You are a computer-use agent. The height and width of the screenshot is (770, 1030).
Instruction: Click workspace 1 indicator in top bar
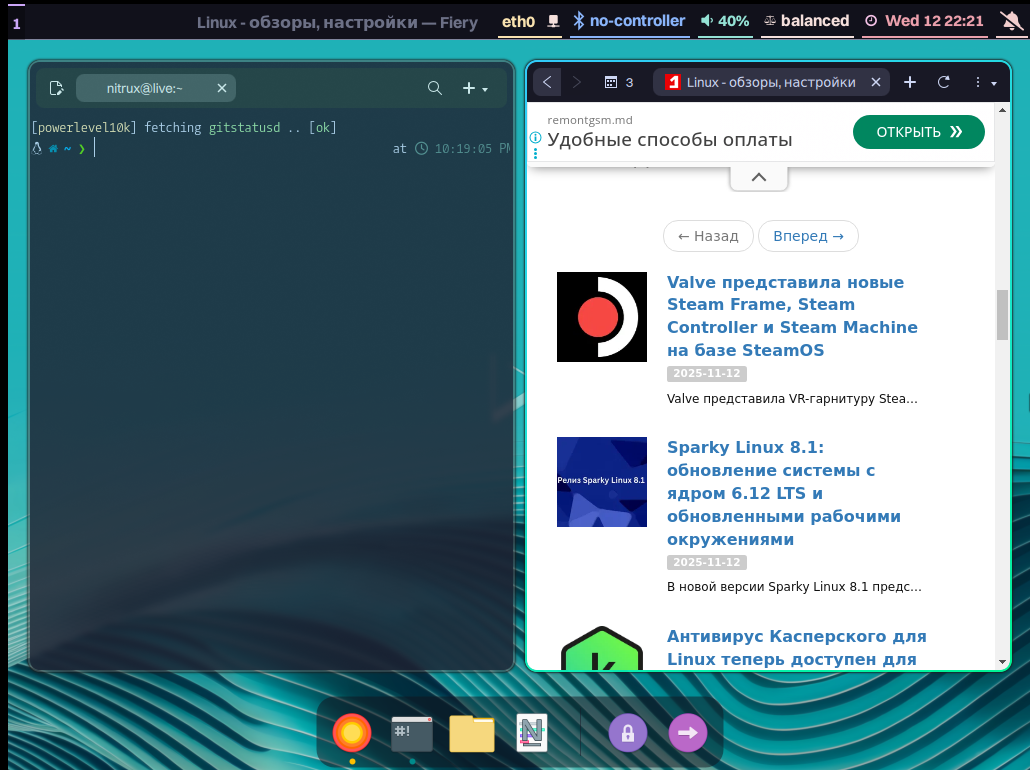coord(16,24)
